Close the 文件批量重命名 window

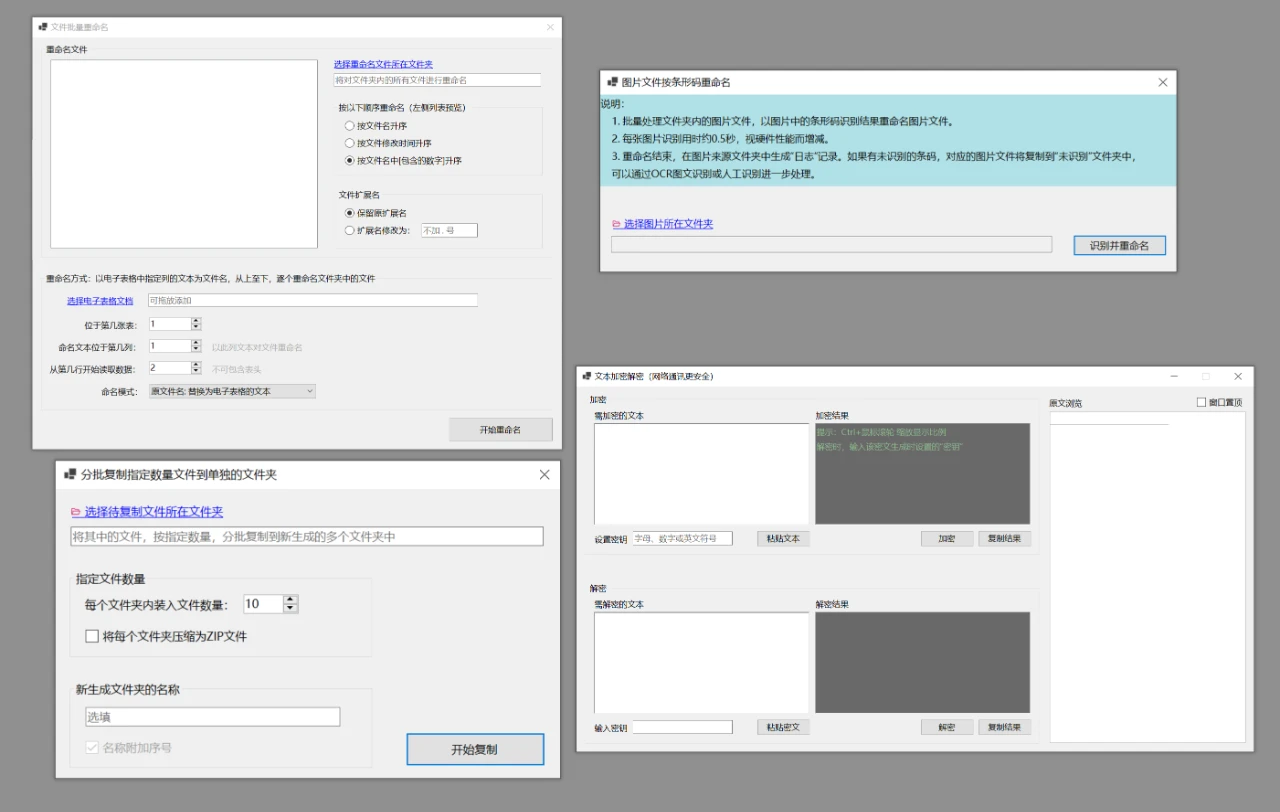tap(549, 27)
